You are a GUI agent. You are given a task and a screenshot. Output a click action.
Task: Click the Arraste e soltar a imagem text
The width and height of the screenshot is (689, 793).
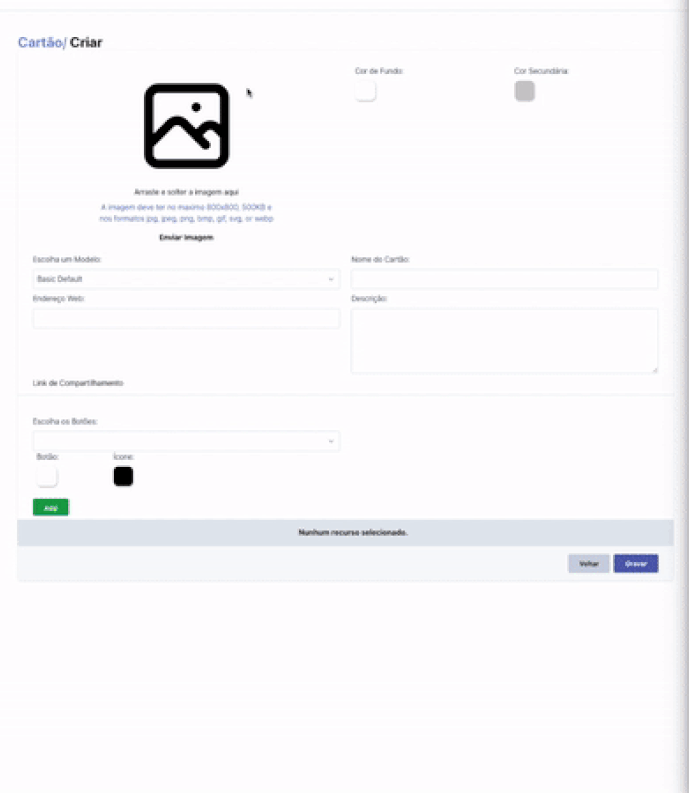pyautogui.click(x=186, y=192)
